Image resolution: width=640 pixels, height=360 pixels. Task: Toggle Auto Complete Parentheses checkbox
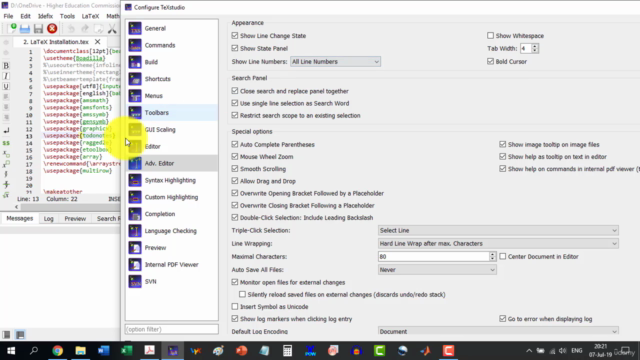click(235, 144)
